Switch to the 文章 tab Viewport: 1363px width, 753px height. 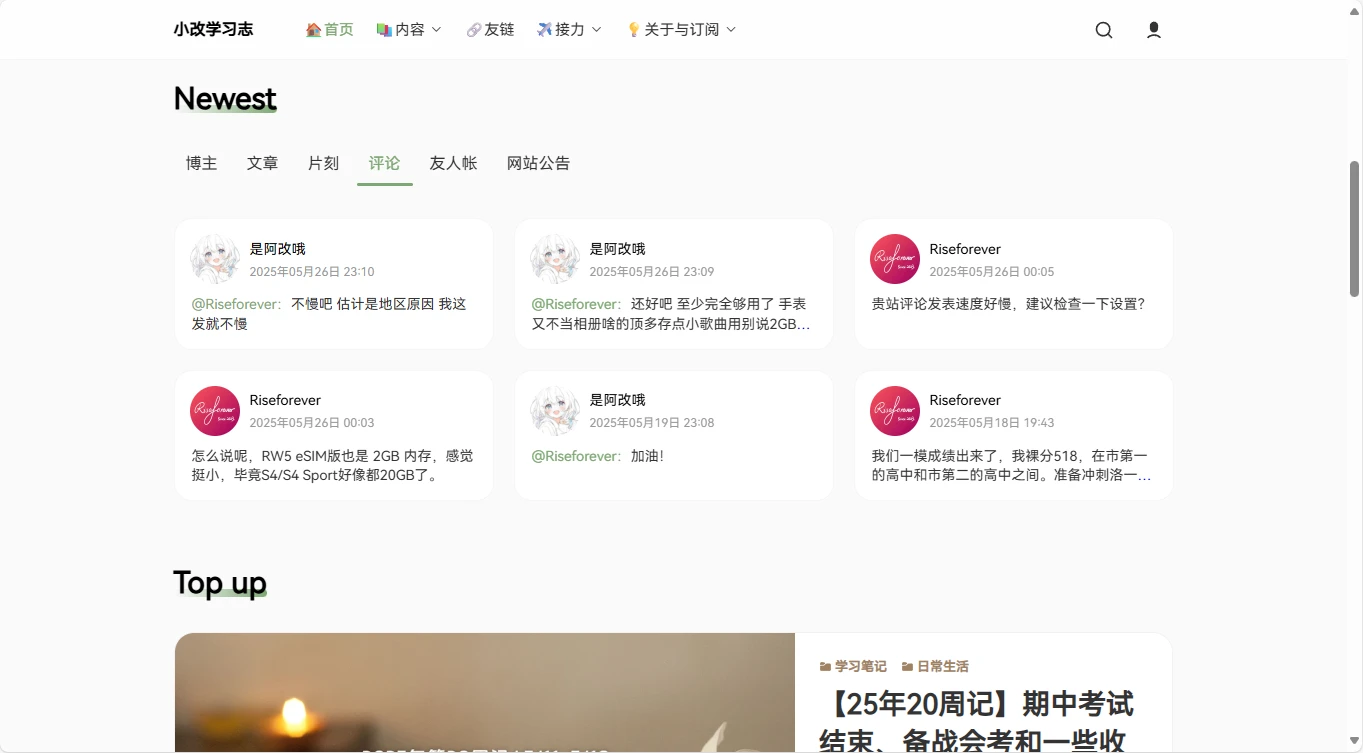pyautogui.click(x=262, y=163)
